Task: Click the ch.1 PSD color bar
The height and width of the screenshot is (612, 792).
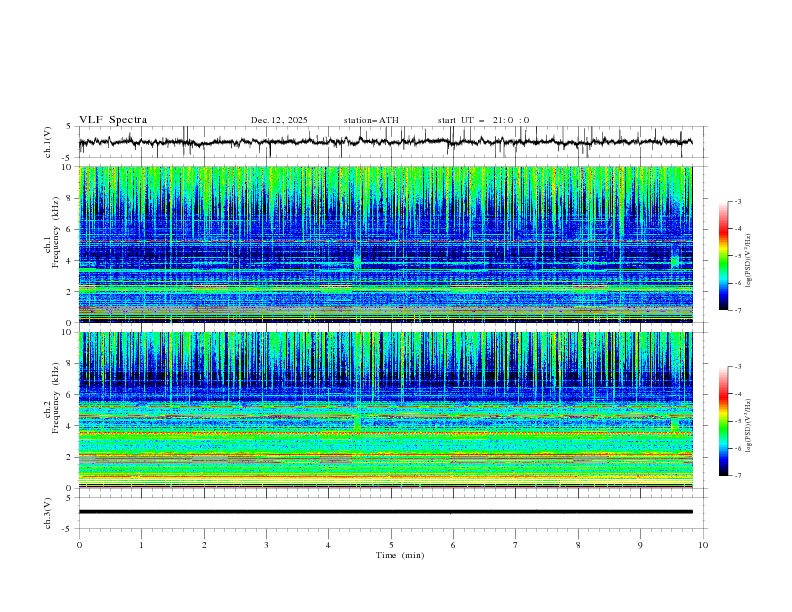Action: click(x=724, y=256)
